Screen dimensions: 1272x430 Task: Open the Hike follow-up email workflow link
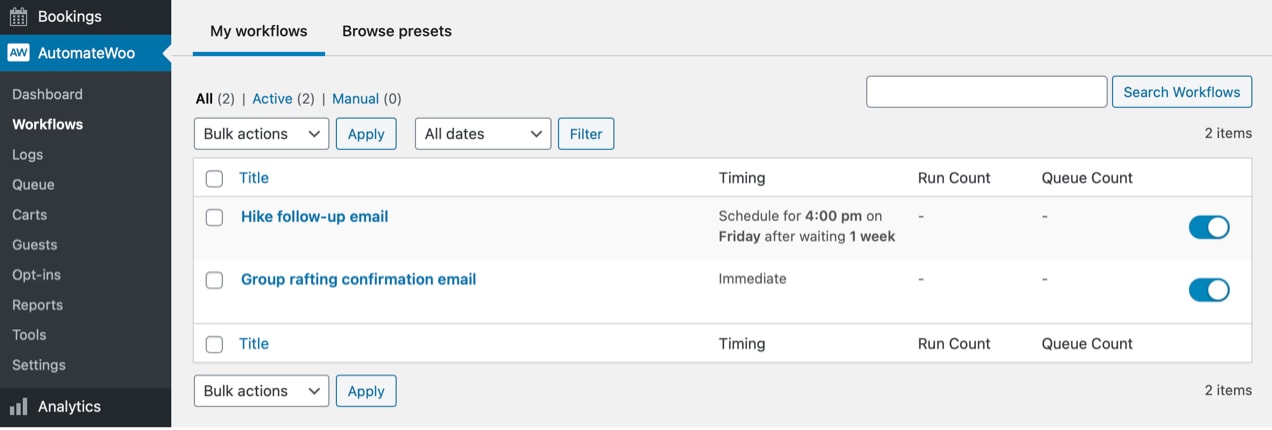(314, 217)
